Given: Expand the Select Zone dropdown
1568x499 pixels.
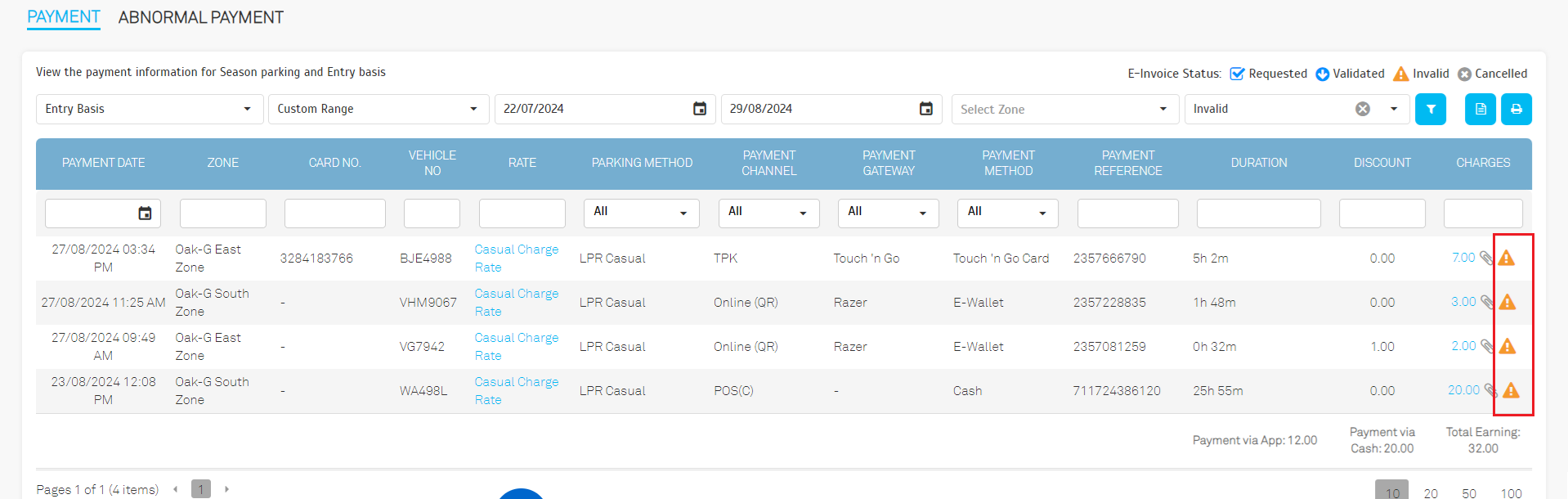Looking at the screenshot, I should (1163, 110).
